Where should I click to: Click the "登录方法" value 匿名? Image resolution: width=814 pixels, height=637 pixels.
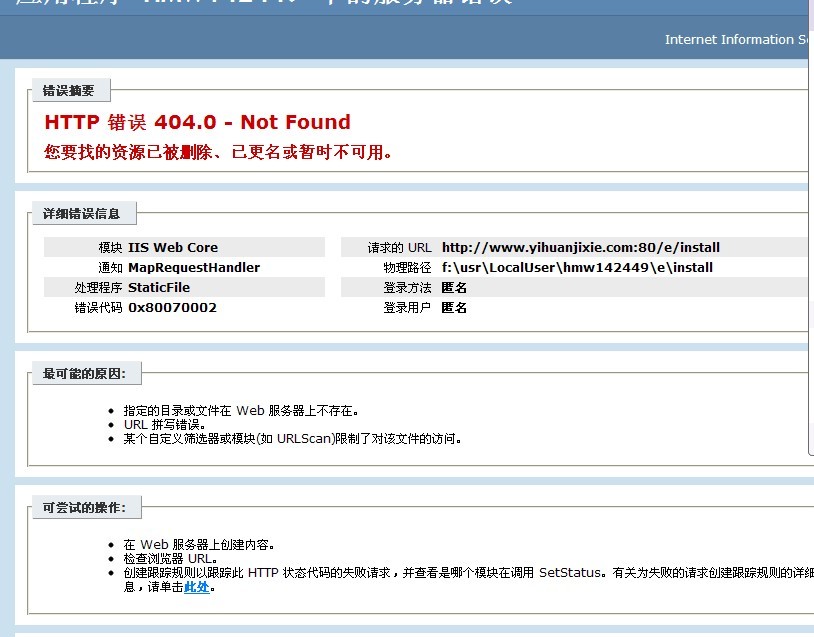[x=454, y=287]
